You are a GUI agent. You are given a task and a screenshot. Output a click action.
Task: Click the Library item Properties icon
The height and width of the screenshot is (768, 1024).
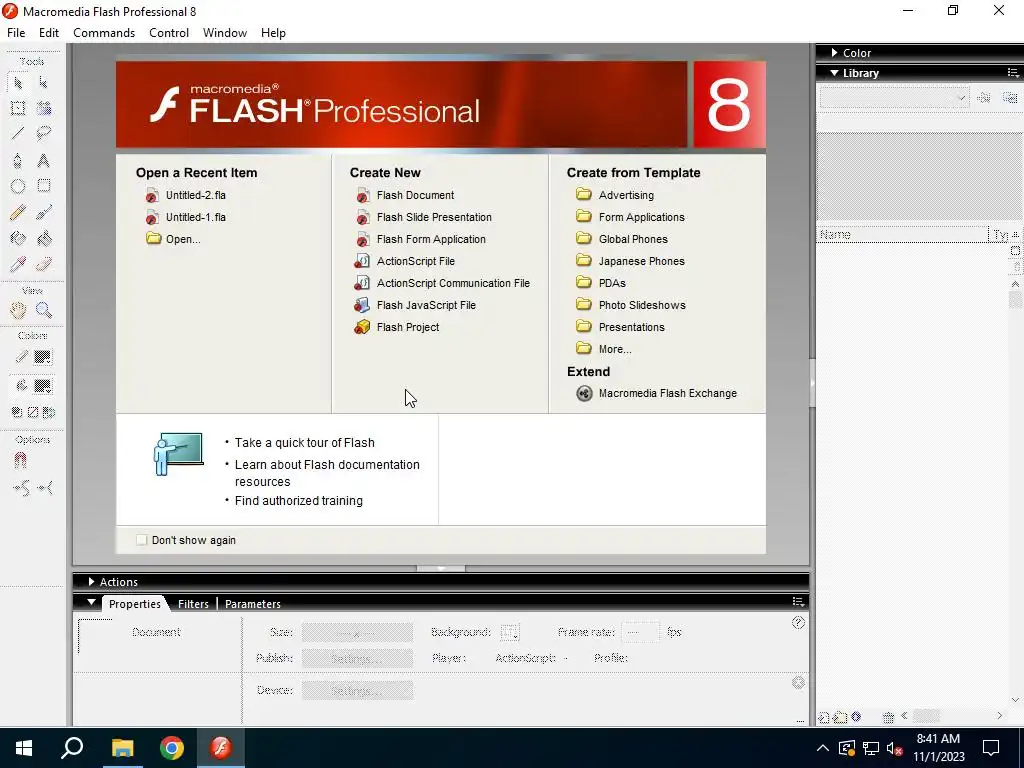(x=856, y=716)
